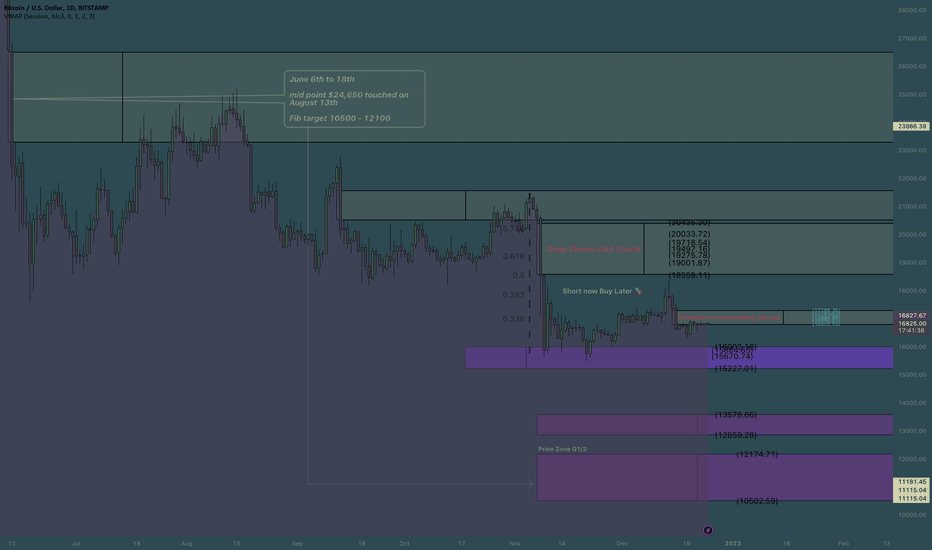This screenshot has width=932, height=550.
Task: Click the 11181.45 price tag
Action: point(911,482)
